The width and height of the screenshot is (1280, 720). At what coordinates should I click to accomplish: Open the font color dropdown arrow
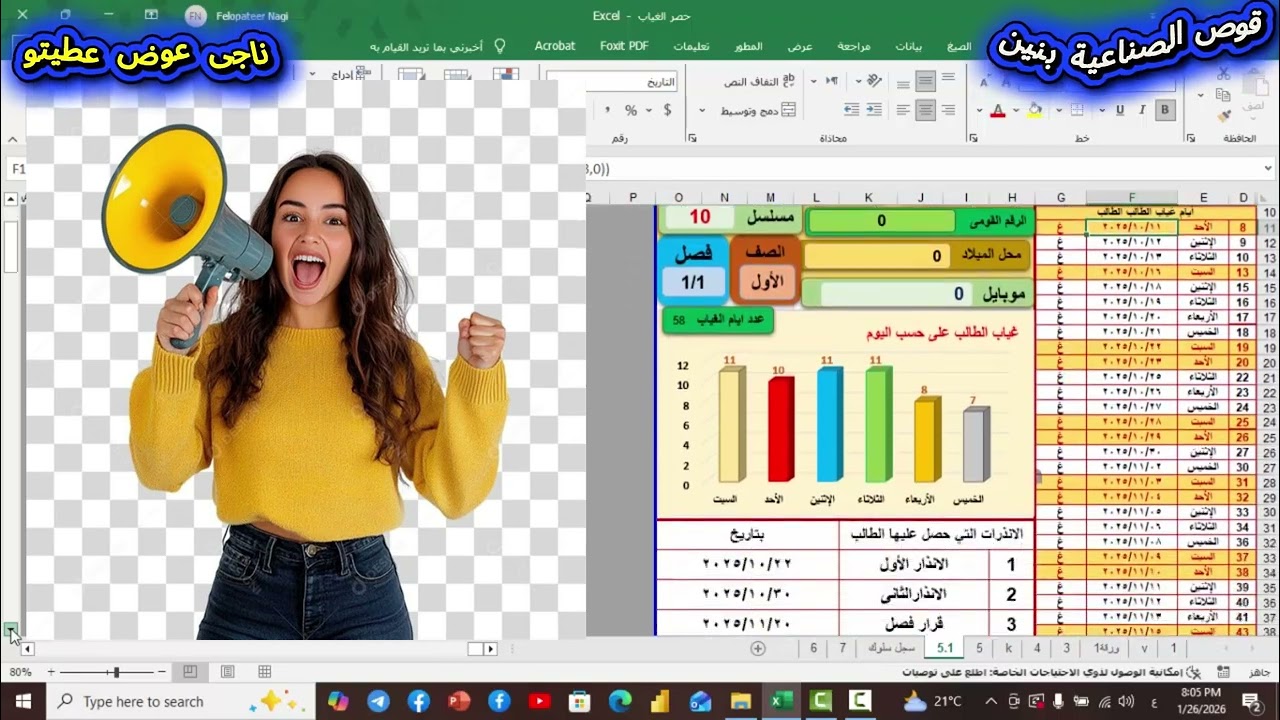pyautogui.click(x=980, y=110)
